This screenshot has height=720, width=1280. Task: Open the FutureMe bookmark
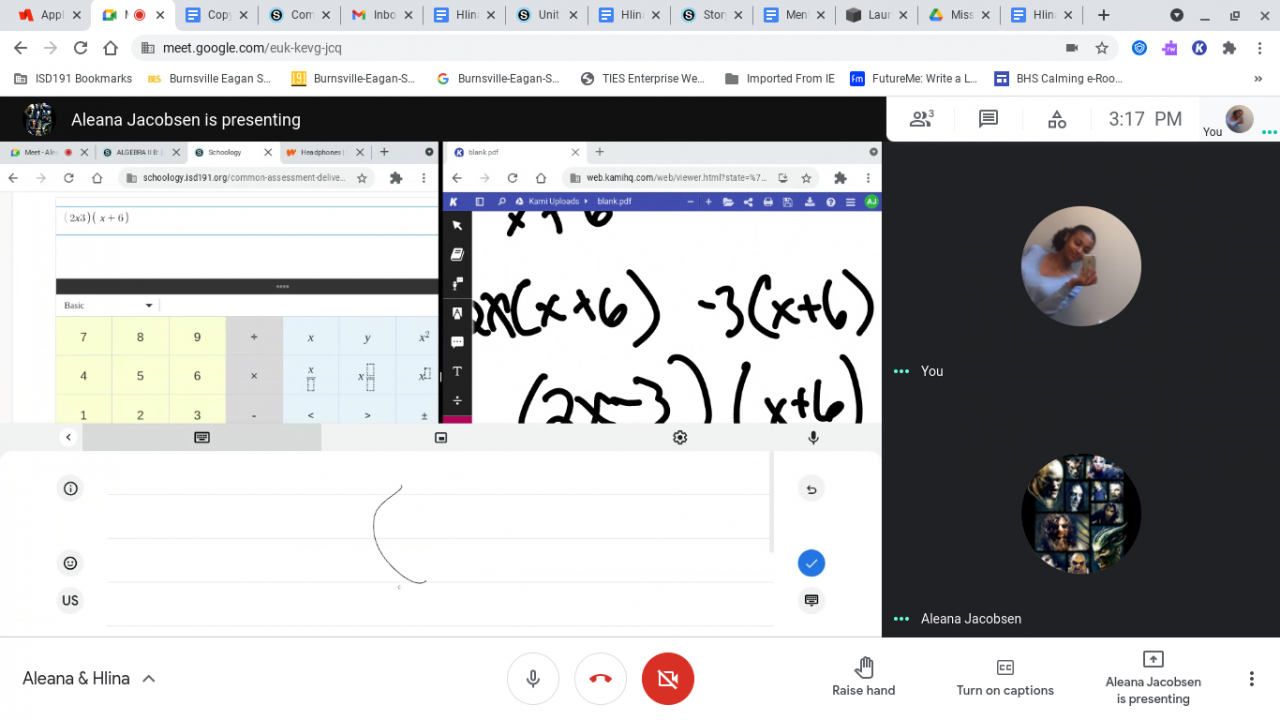tap(913, 79)
